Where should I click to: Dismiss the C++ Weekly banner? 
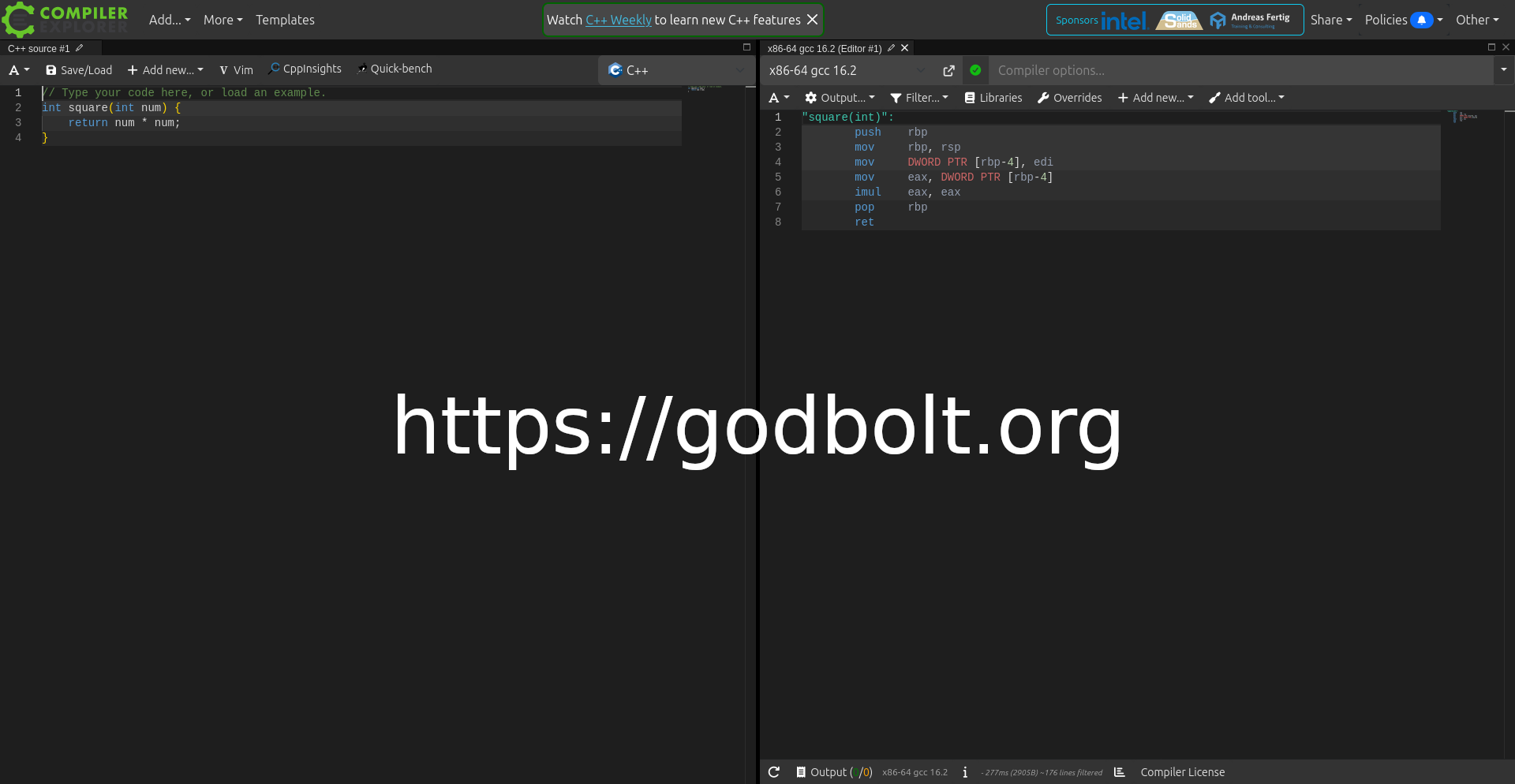coord(812,20)
